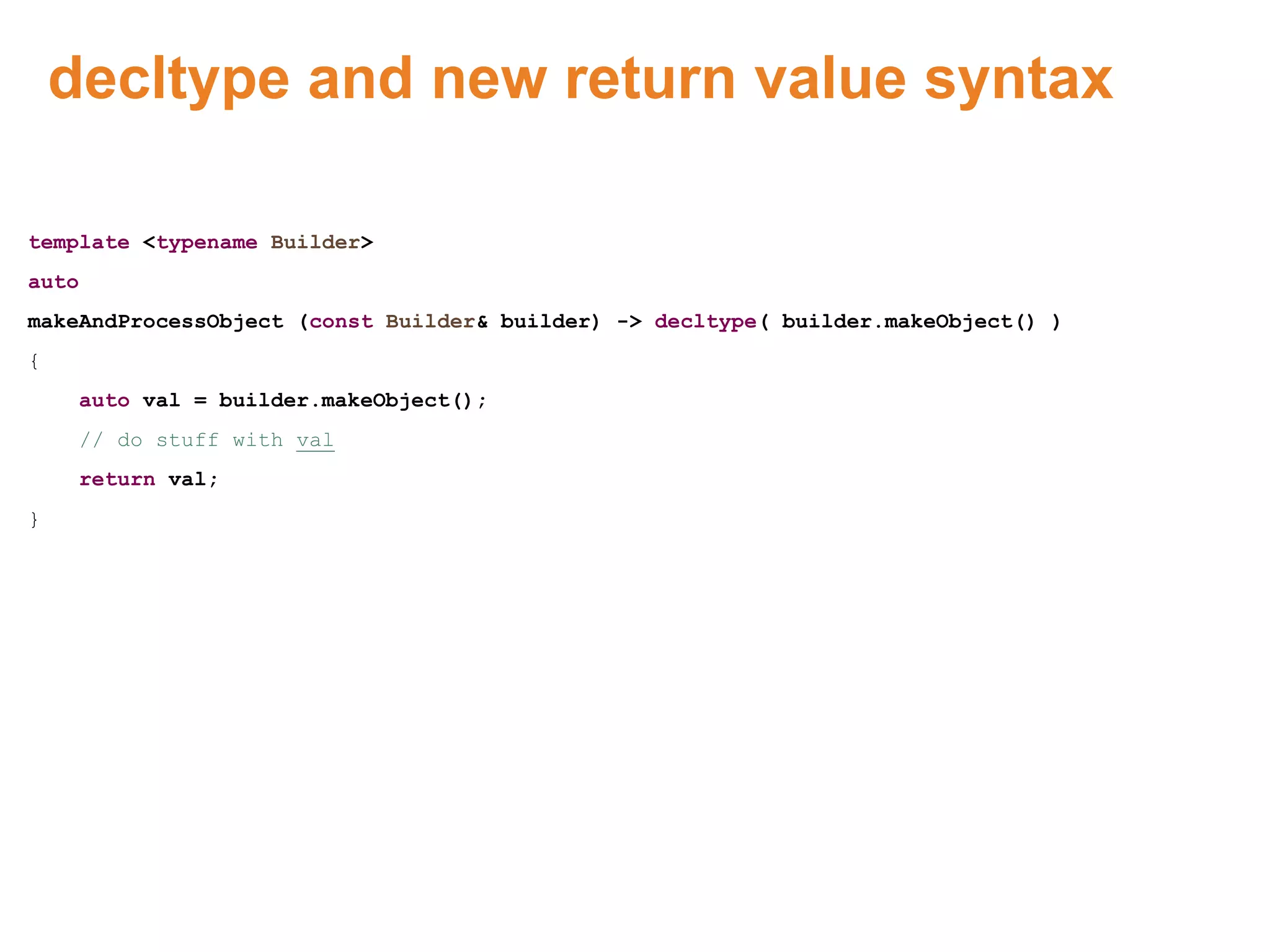The height and width of the screenshot is (952, 1270).
Task: Click the 'decltype( builder.makeObject() )' trailing return
Action: [858, 322]
